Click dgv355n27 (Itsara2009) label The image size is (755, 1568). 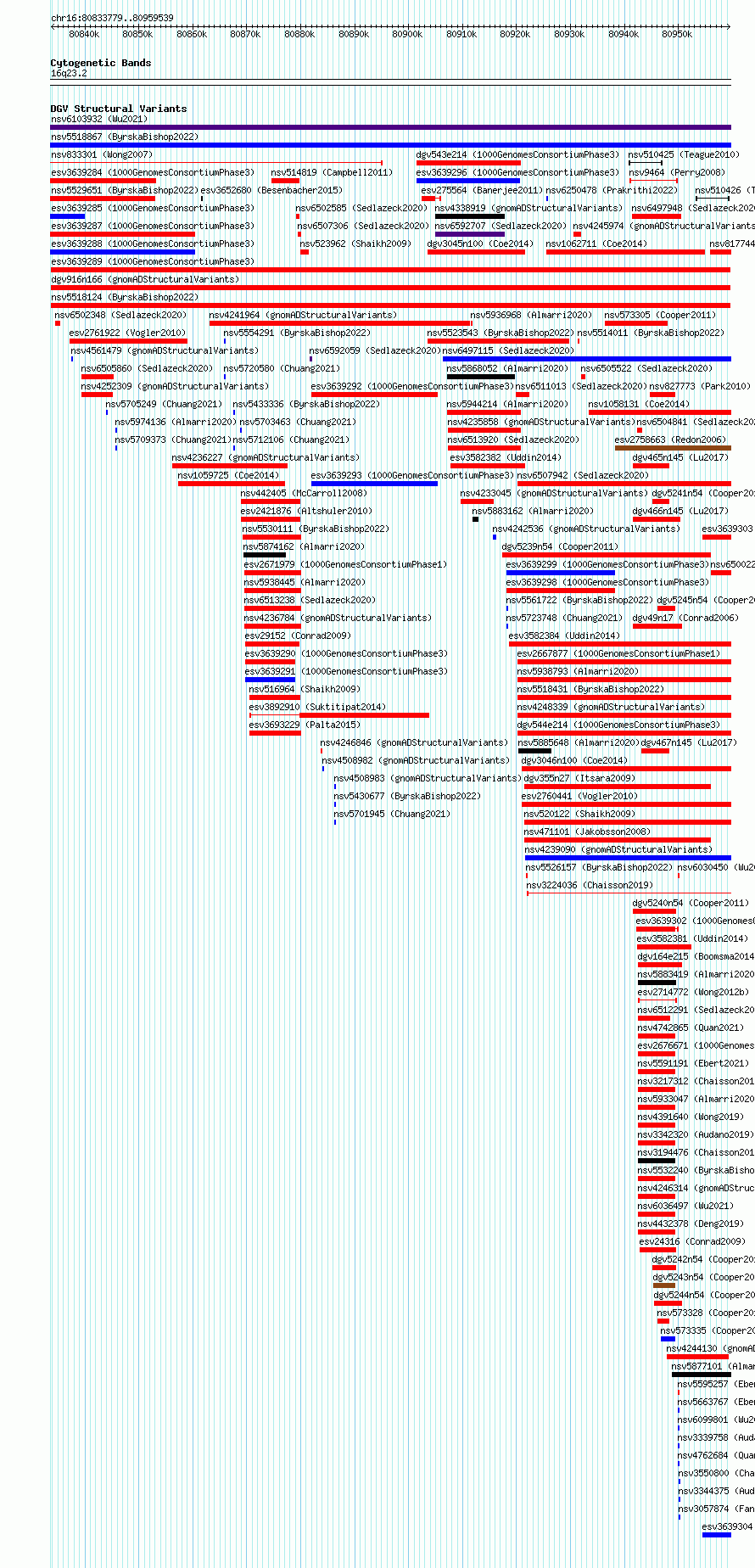coord(579,778)
